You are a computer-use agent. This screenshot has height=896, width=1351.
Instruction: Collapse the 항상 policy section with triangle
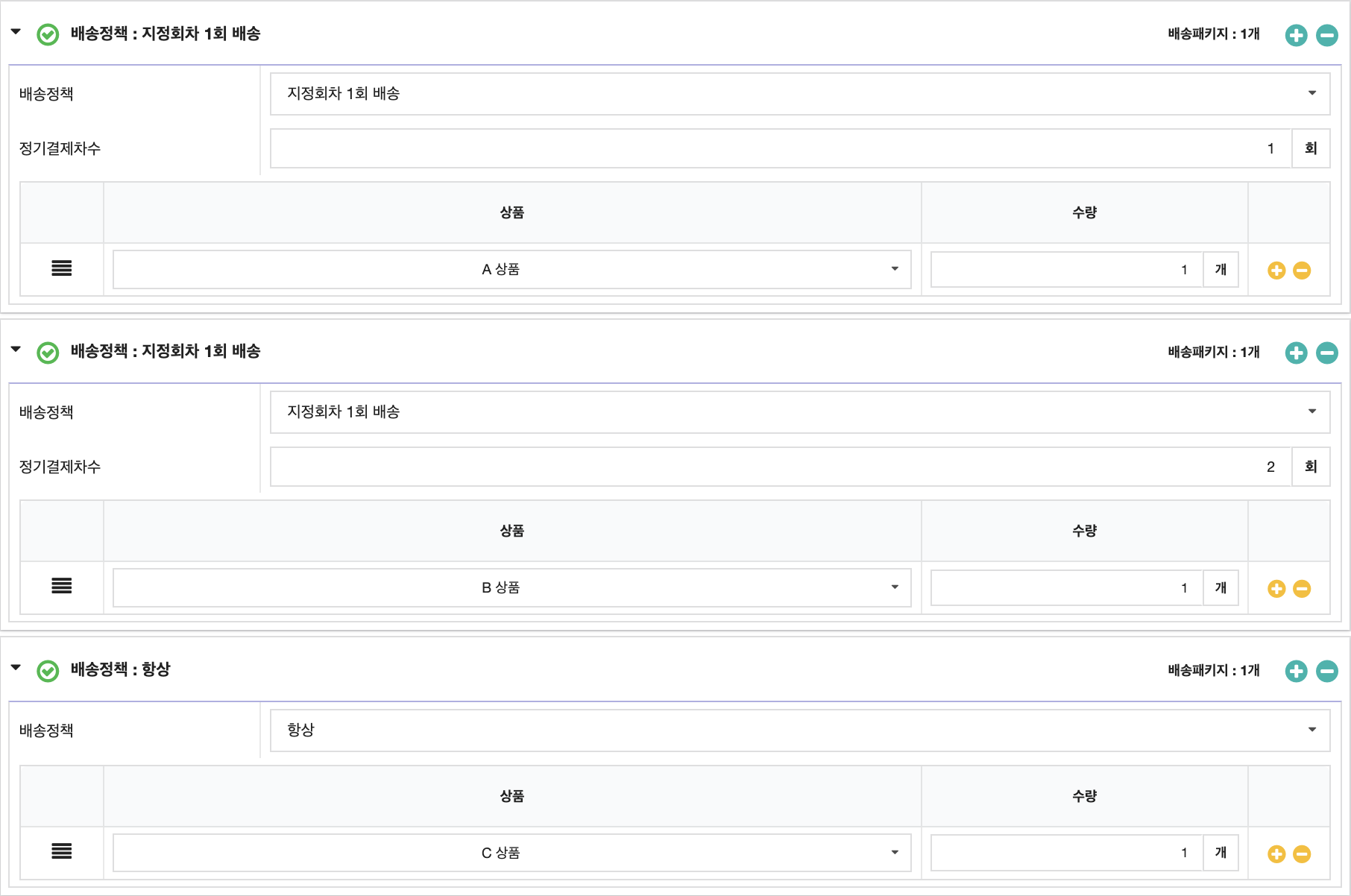(x=16, y=667)
